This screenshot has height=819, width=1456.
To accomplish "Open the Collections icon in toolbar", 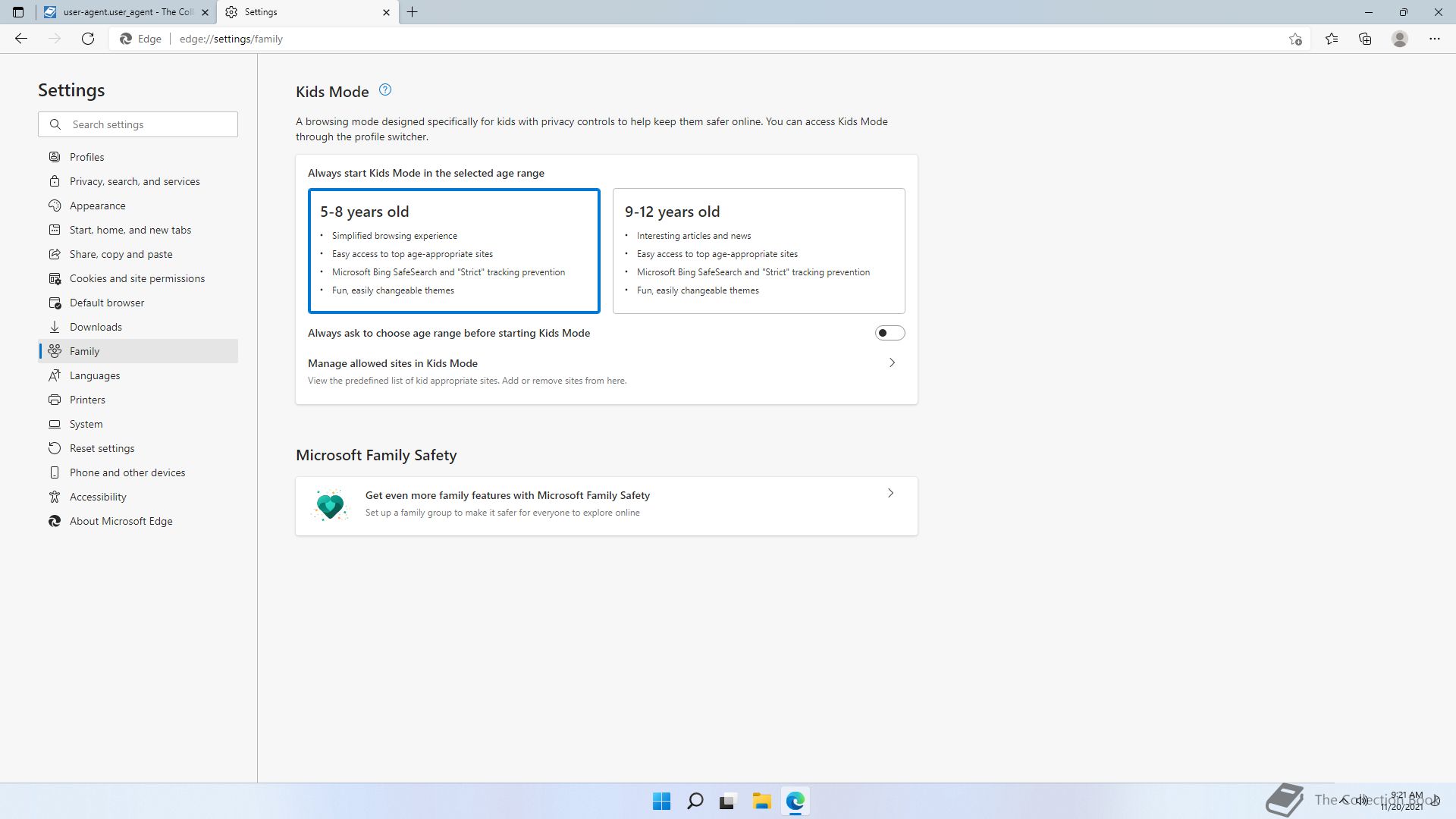I will [1365, 39].
